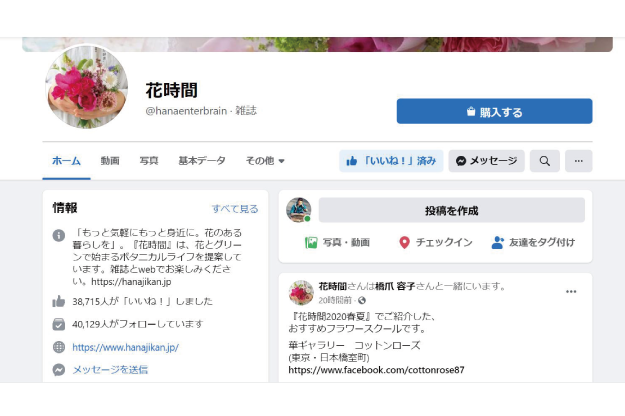The width and height of the screenshot is (625, 416).
Task: Click the messenger icon beside メッセージを送信
Action: (59, 370)
